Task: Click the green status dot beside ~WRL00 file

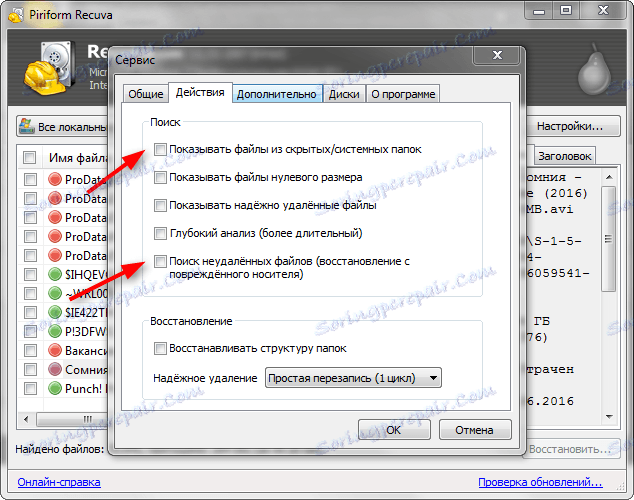Action: pos(55,293)
